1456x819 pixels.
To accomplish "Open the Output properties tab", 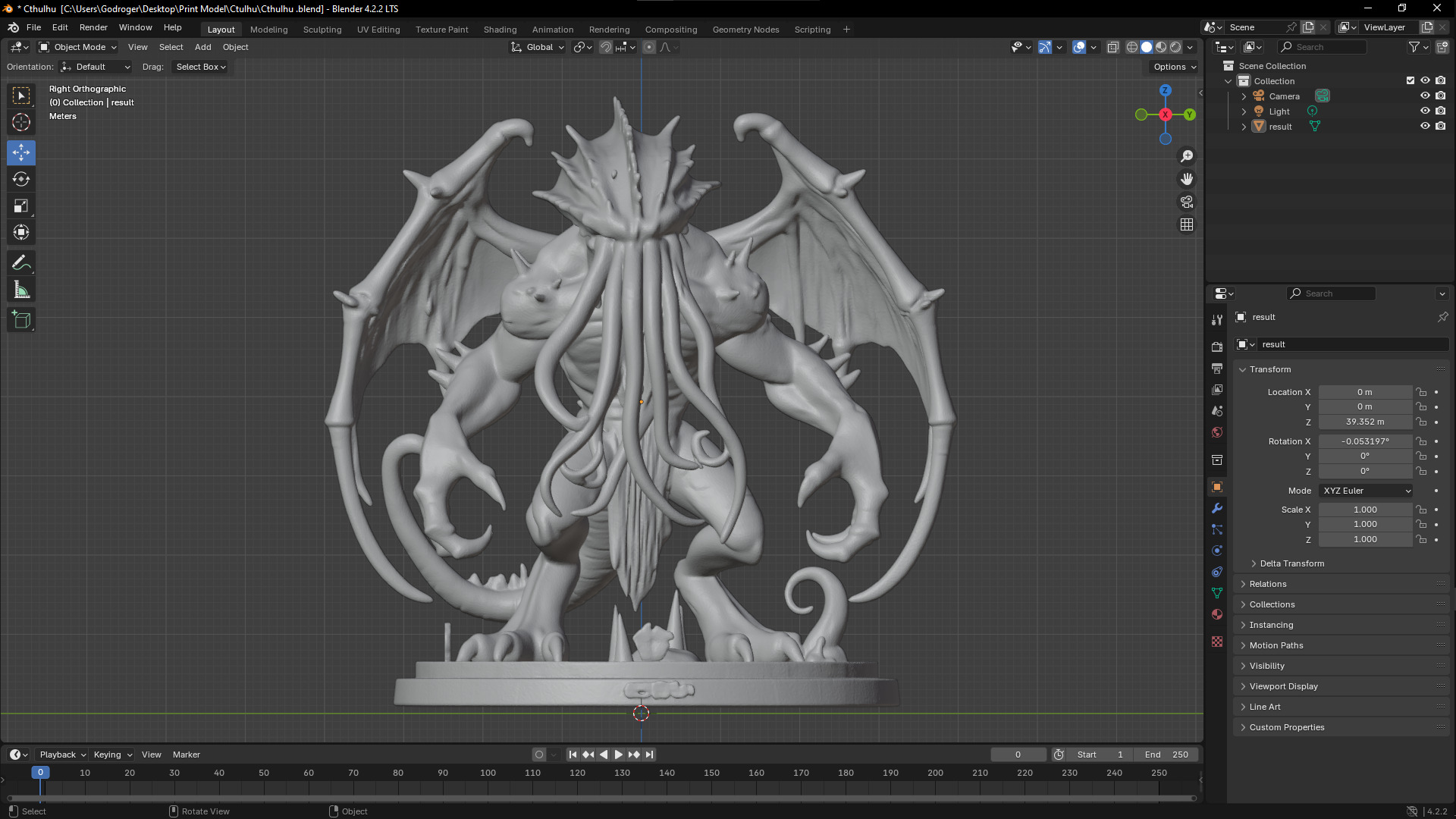I will point(1217,369).
